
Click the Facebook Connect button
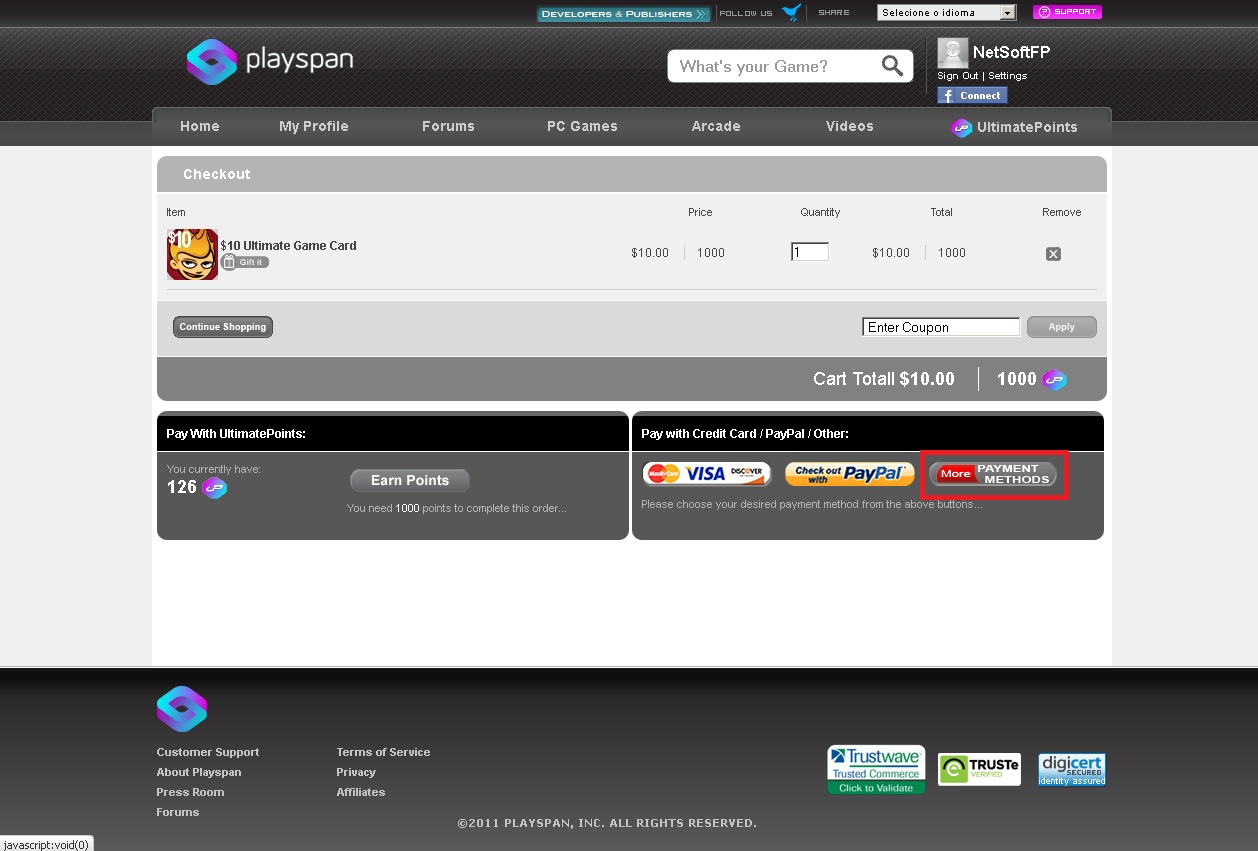coord(972,95)
